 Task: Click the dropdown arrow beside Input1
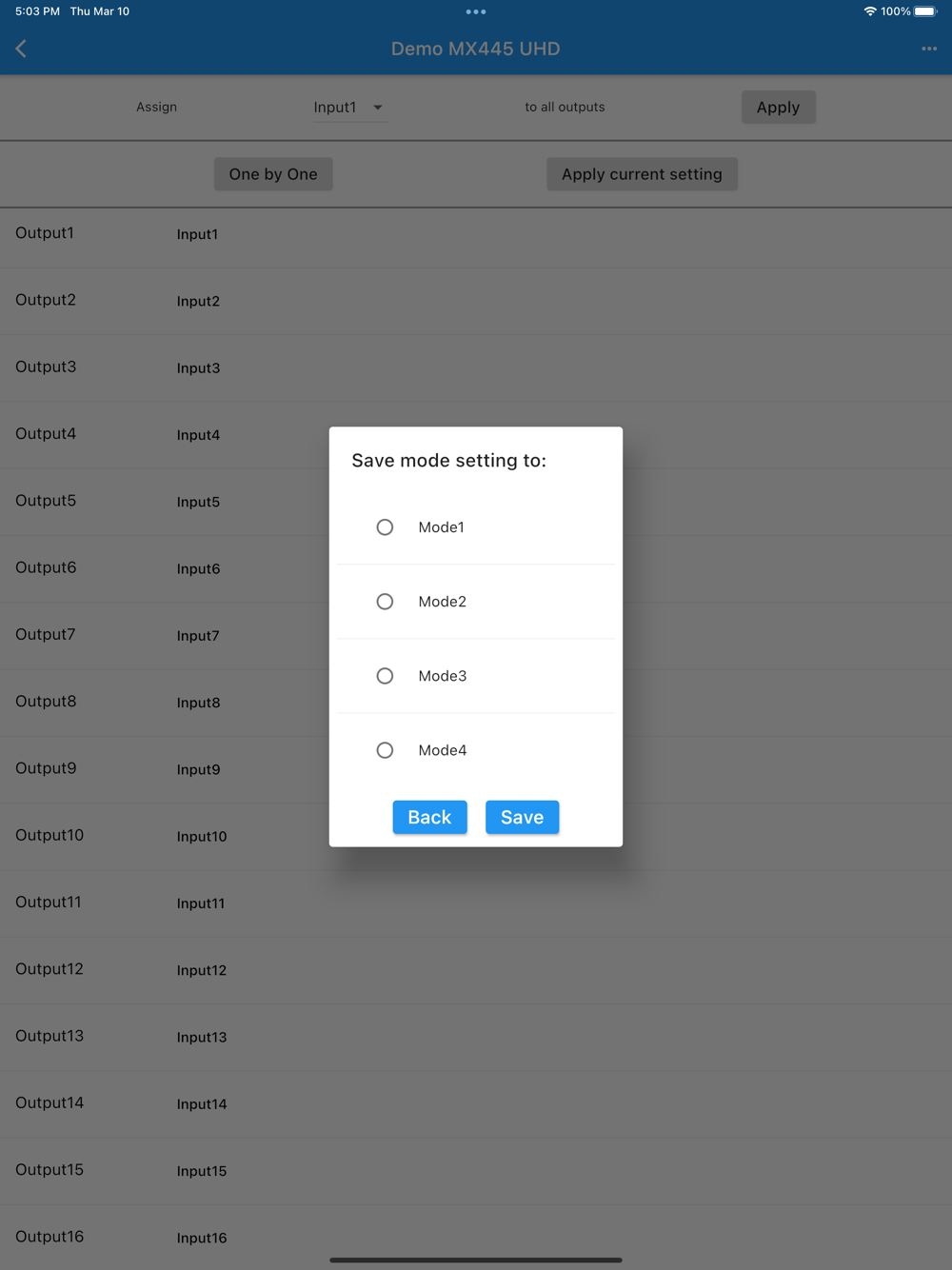pyautogui.click(x=378, y=108)
